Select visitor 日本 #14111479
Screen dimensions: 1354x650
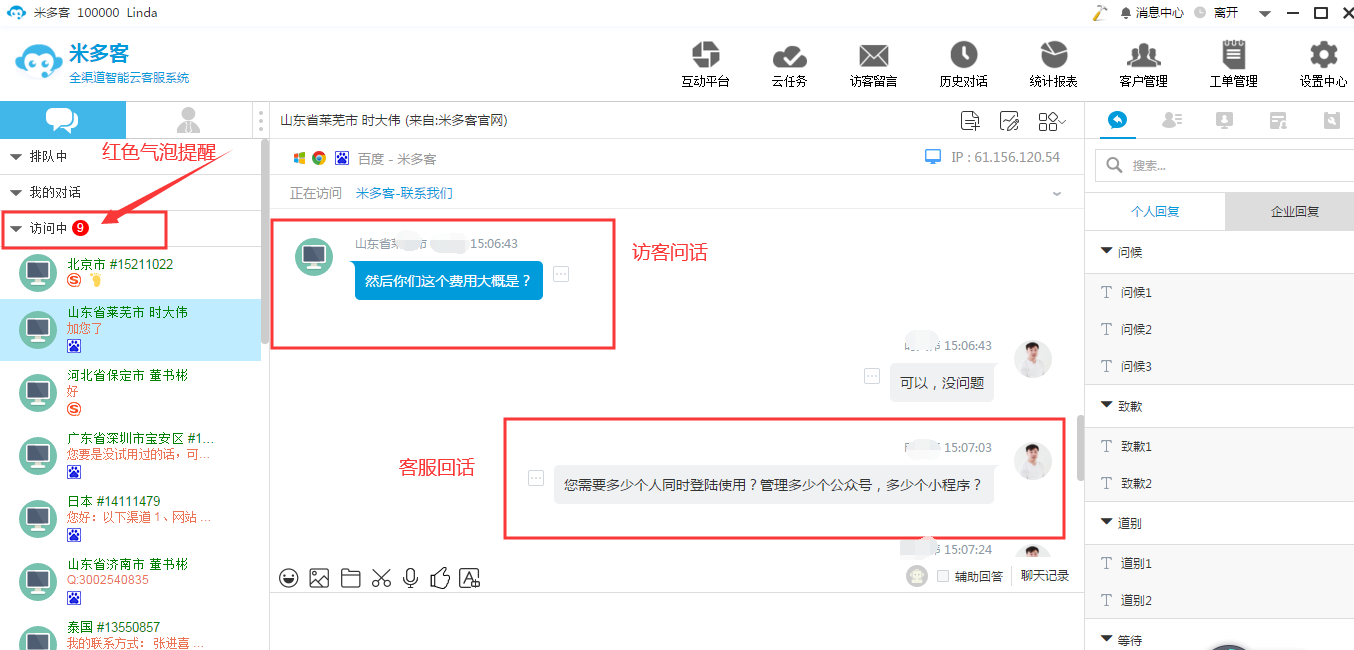click(x=130, y=516)
